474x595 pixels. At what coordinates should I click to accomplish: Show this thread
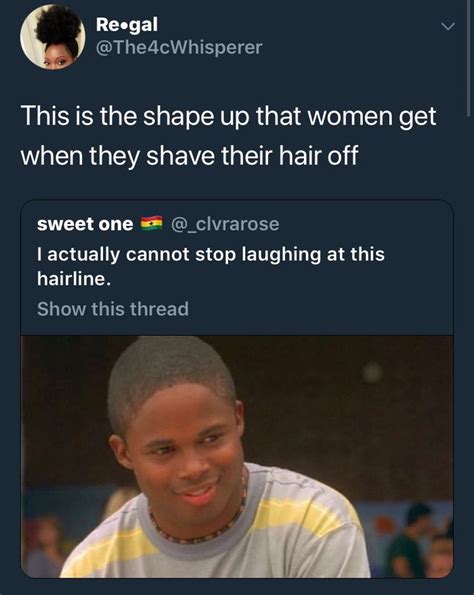[x=113, y=309]
